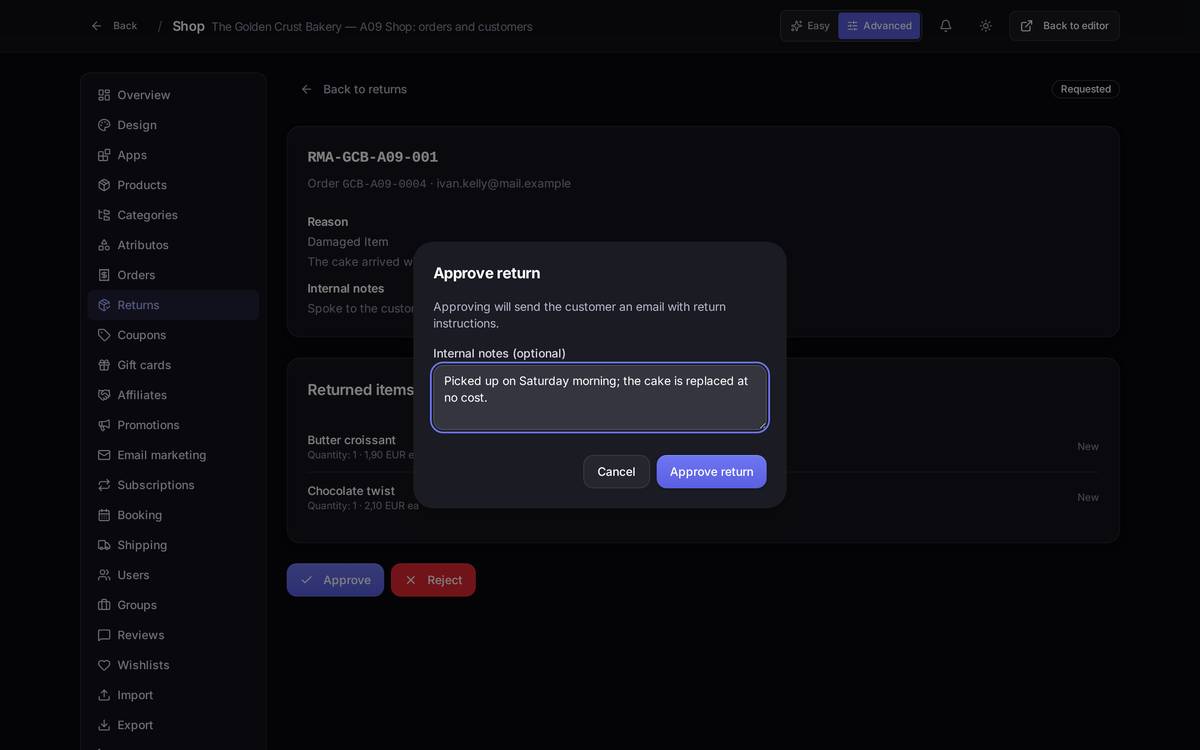This screenshot has width=1200, height=750.
Task: Select Returns in the sidebar
Action: (x=173, y=305)
